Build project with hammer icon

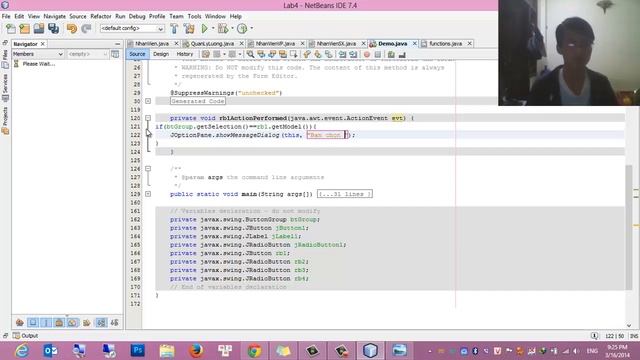click(174, 29)
